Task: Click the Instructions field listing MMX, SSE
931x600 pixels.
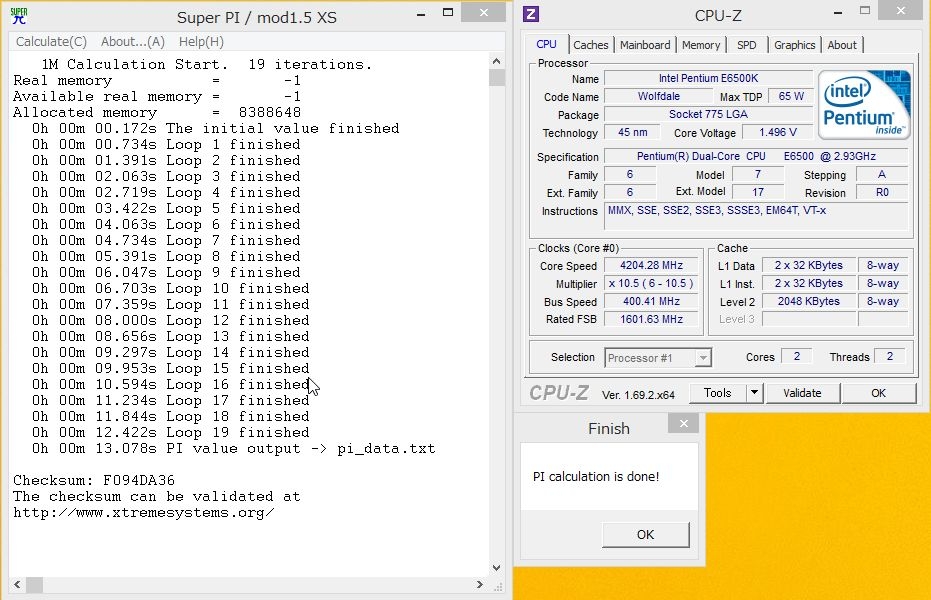Action: click(756, 216)
